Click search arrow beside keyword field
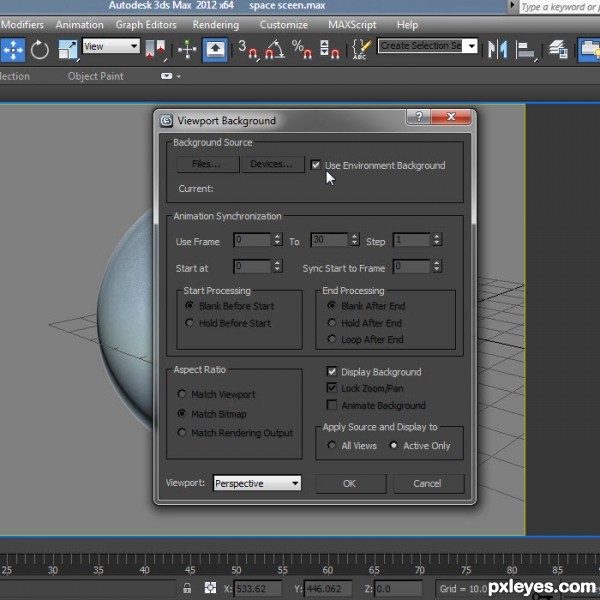The image size is (600, 600). click(x=512, y=5)
